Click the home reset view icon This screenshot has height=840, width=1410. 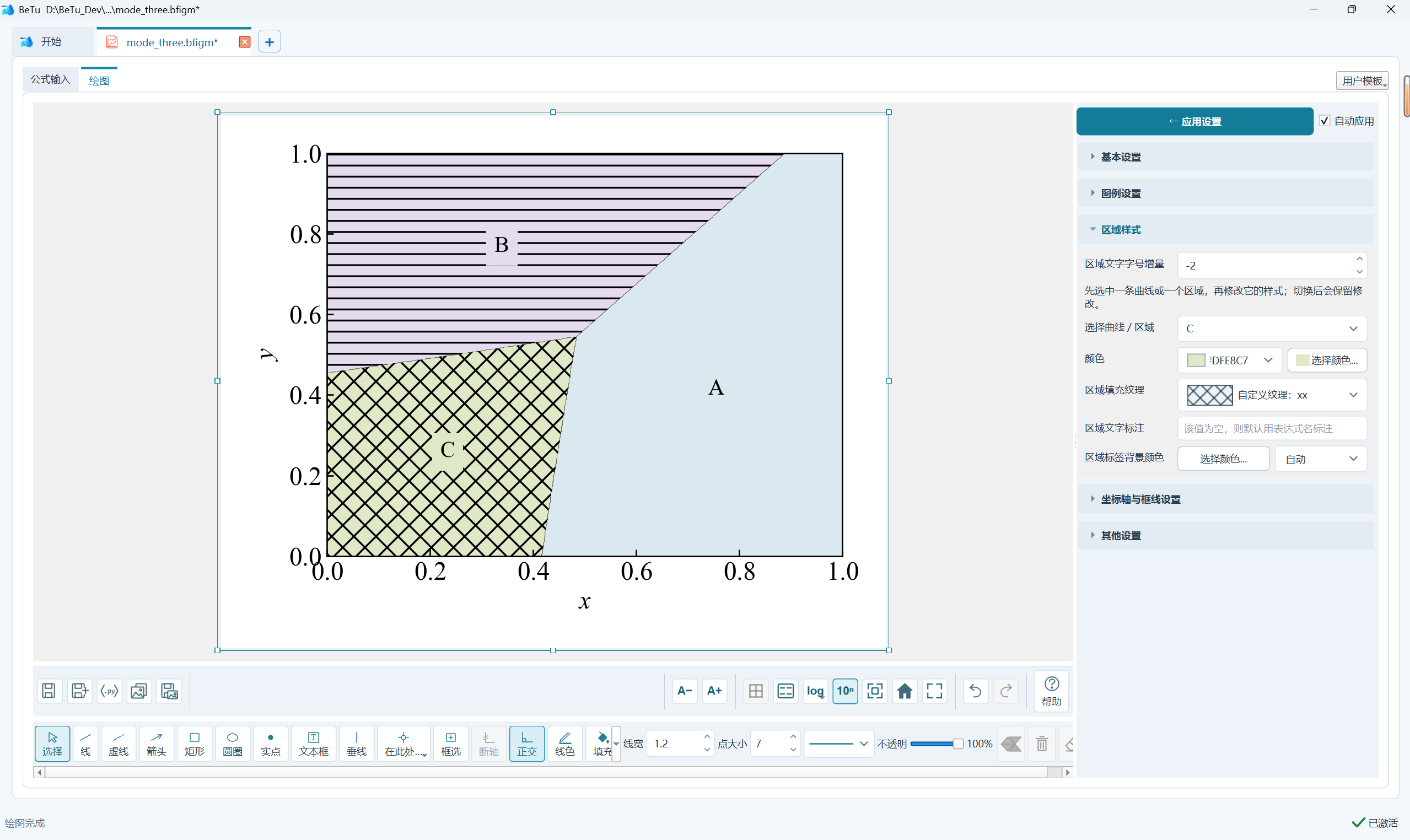click(x=905, y=691)
